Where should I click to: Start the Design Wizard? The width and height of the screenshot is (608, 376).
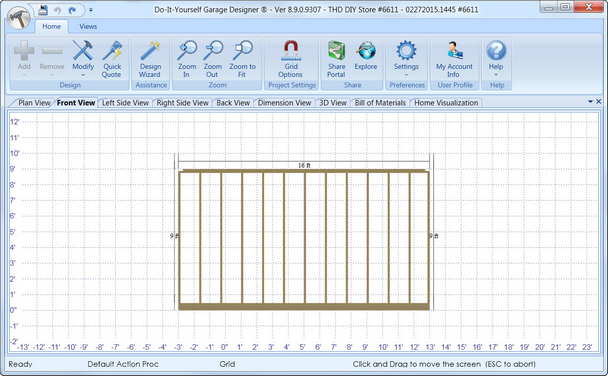pyautogui.click(x=150, y=59)
